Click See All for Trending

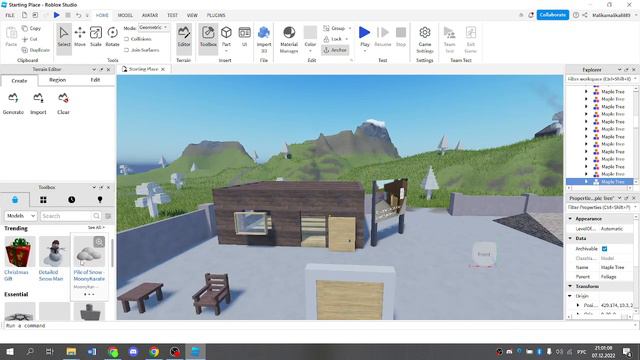(x=96, y=227)
